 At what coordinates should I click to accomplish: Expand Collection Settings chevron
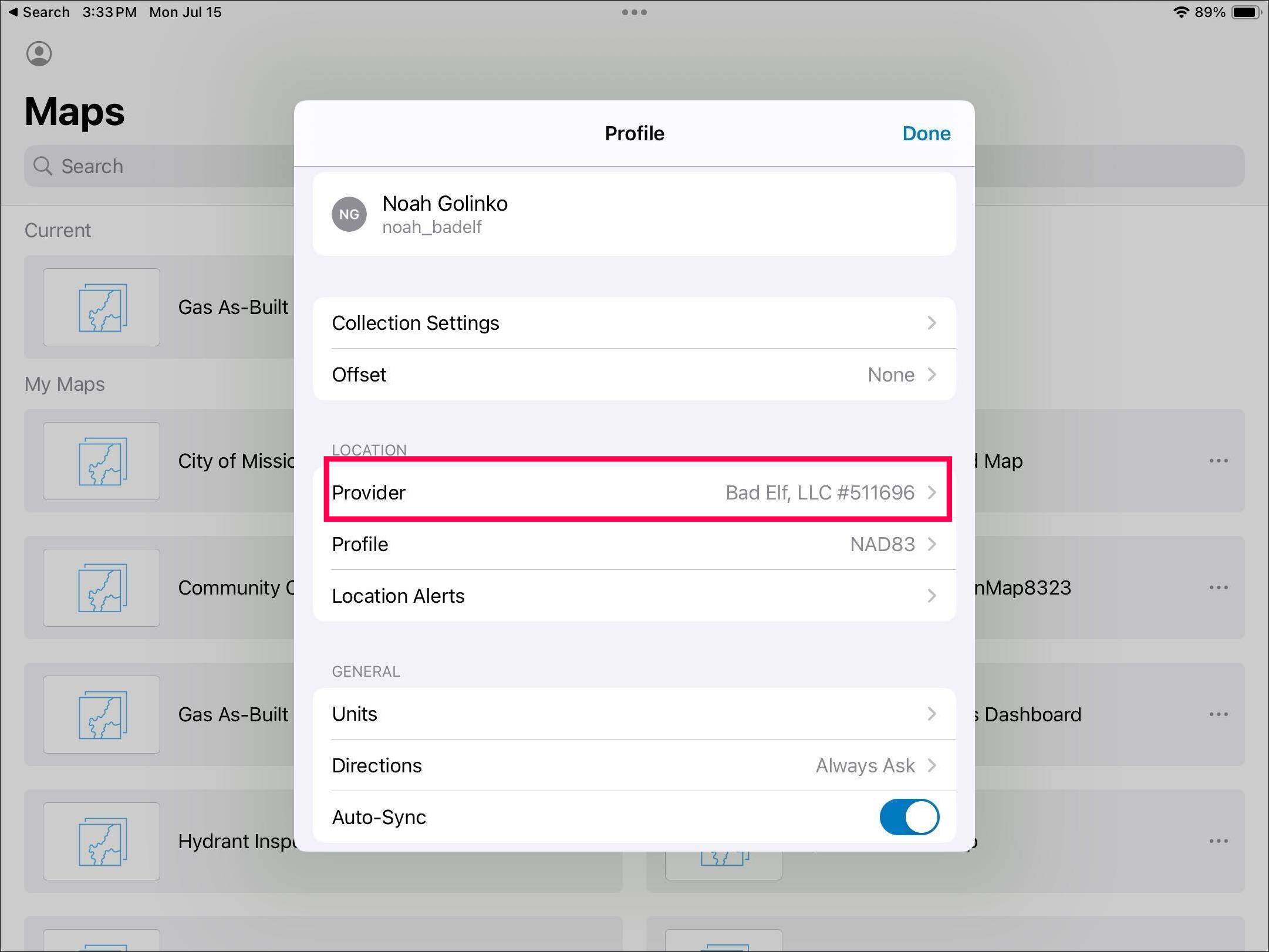click(931, 323)
